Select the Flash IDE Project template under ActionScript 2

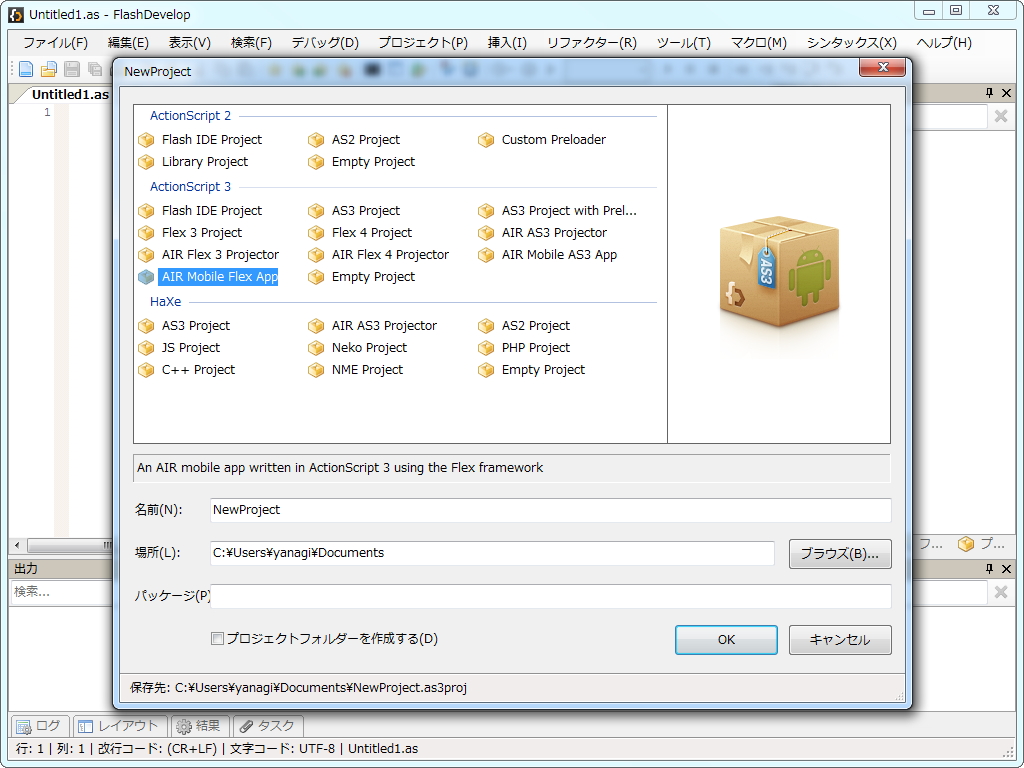pos(210,139)
